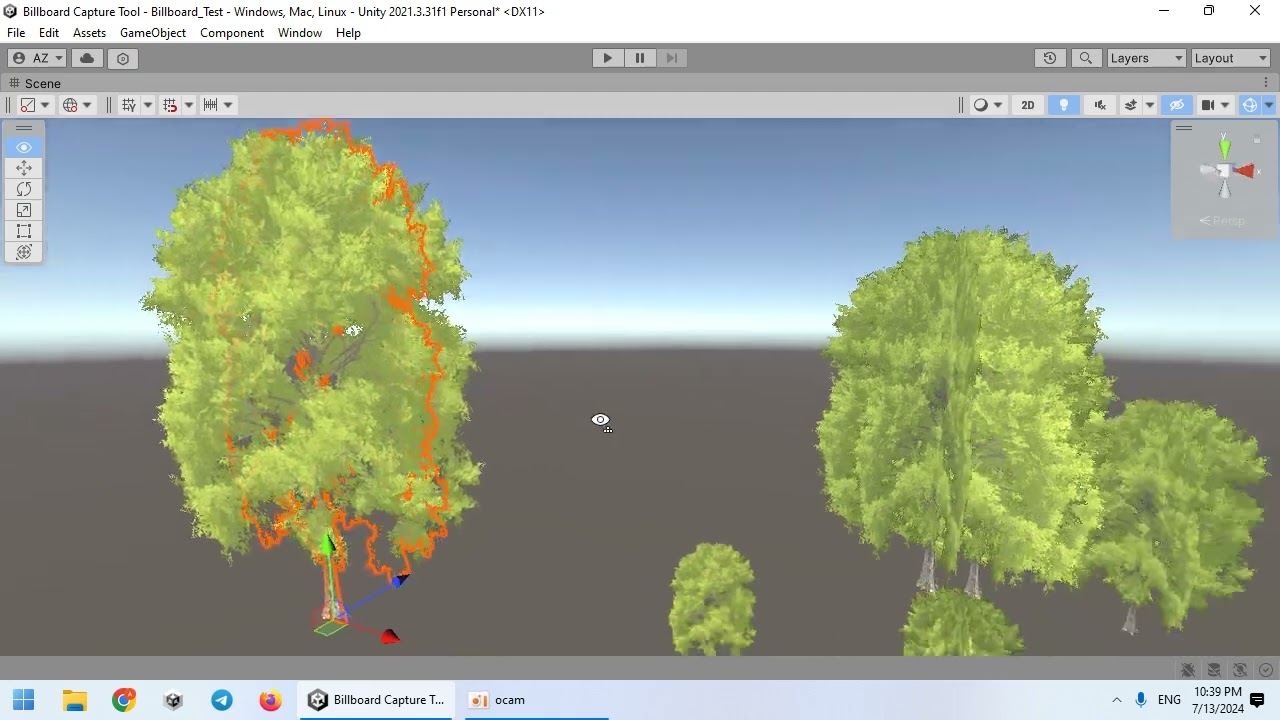
Task: Click the grid snapping icon
Action: pyautogui.click(x=129, y=104)
